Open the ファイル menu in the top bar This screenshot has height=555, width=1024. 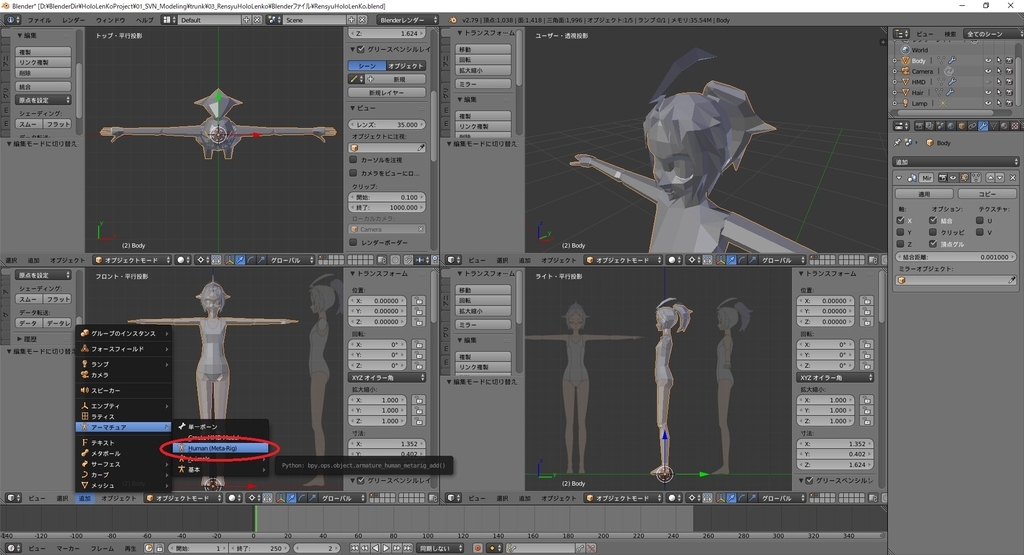[39, 20]
